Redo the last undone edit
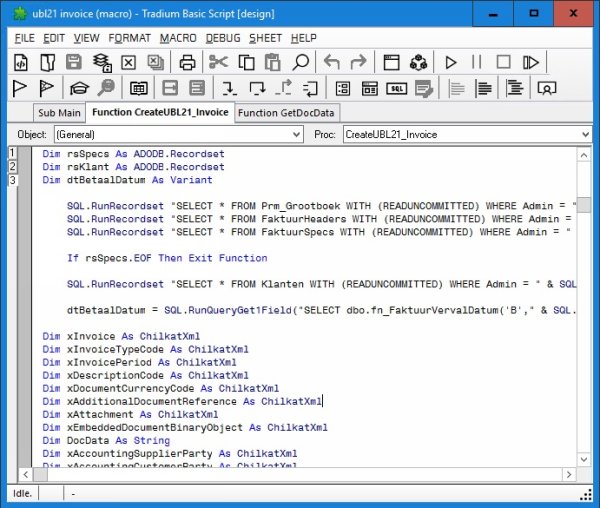Image resolution: width=600 pixels, height=508 pixels. [x=359, y=62]
